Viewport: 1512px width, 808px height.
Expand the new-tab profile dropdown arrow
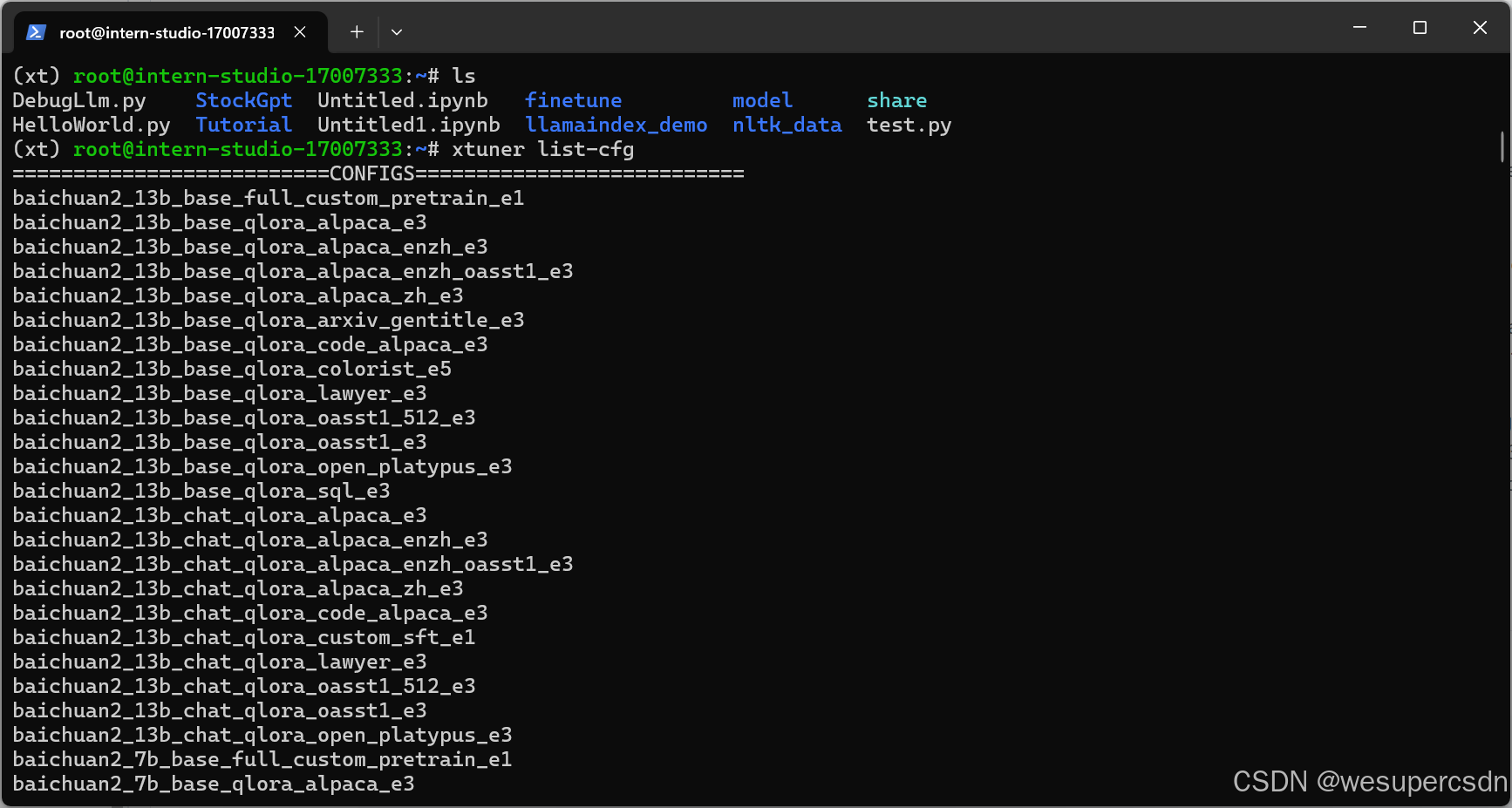(397, 32)
